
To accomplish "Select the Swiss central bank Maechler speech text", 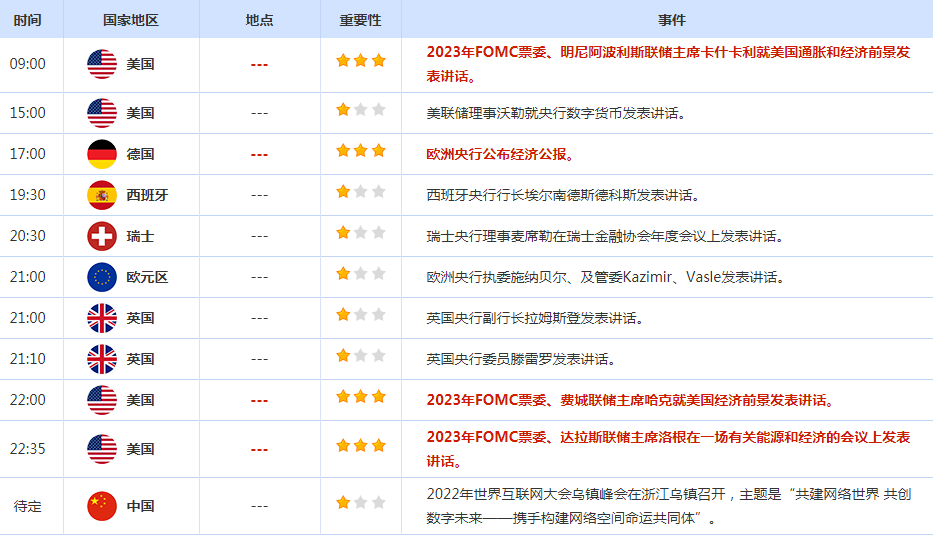I will pos(606,236).
